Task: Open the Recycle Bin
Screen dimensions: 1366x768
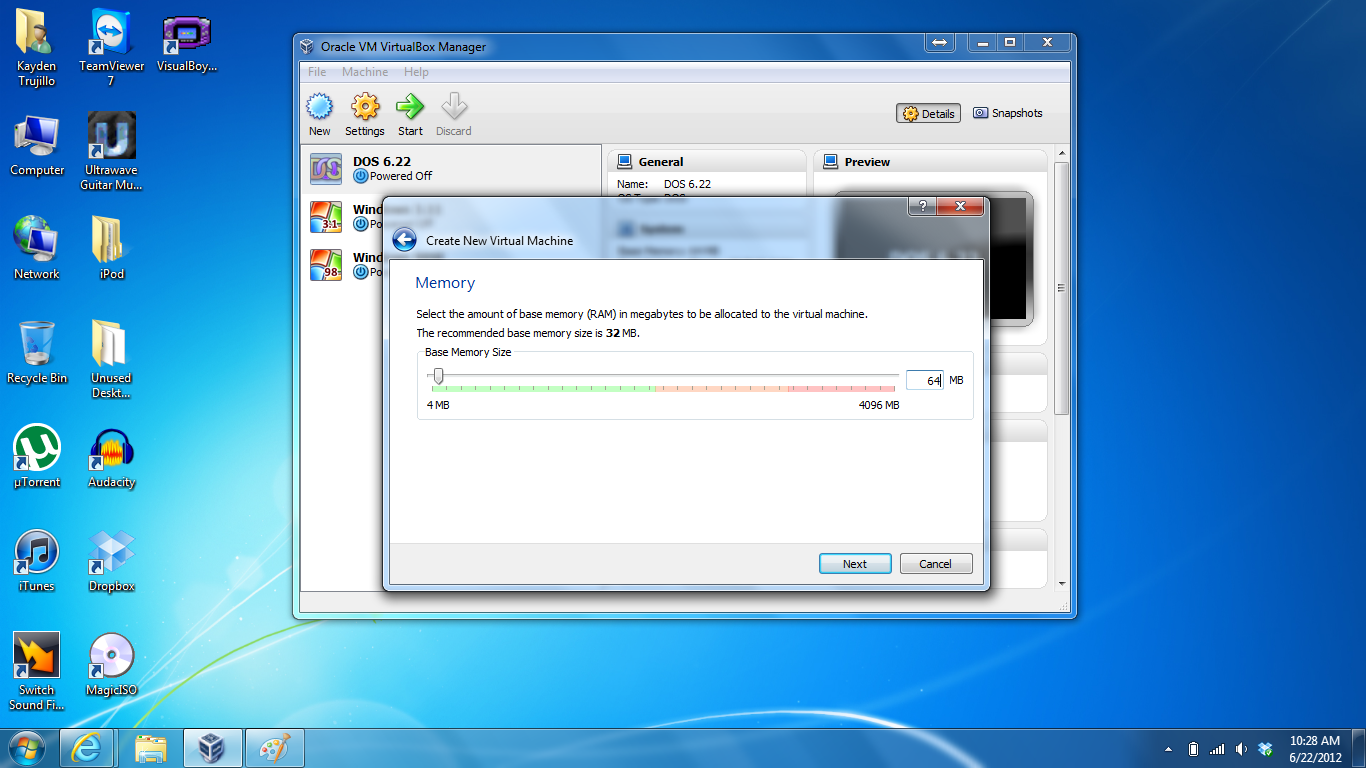Action: point(37,352)
